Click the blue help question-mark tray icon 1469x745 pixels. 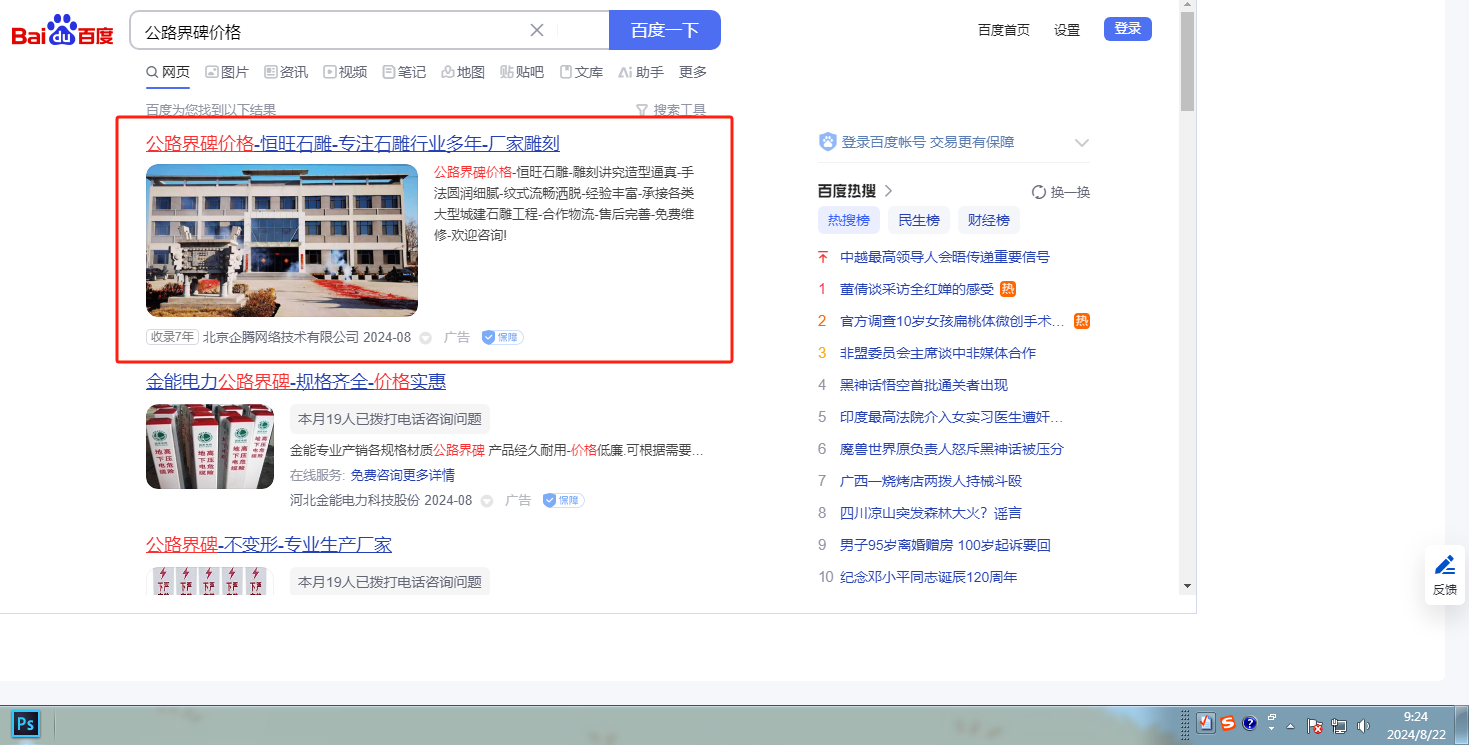1249,723
